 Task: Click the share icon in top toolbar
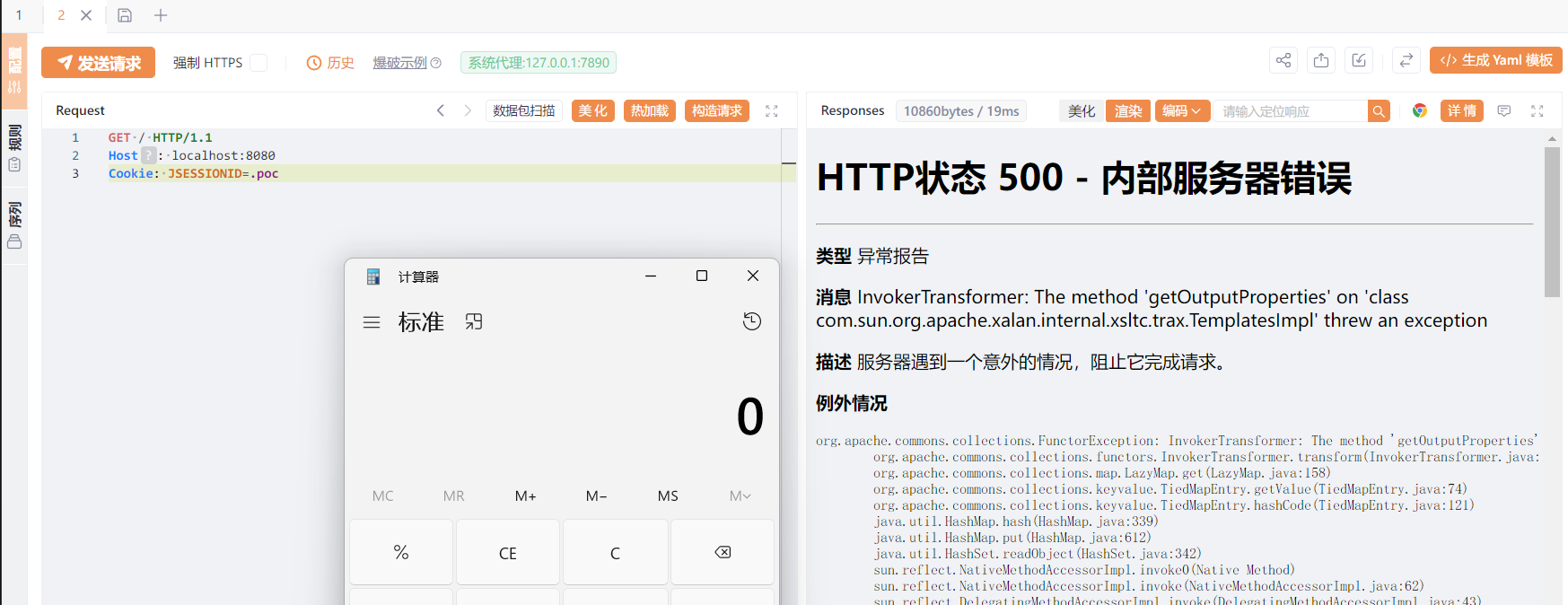1283,60
